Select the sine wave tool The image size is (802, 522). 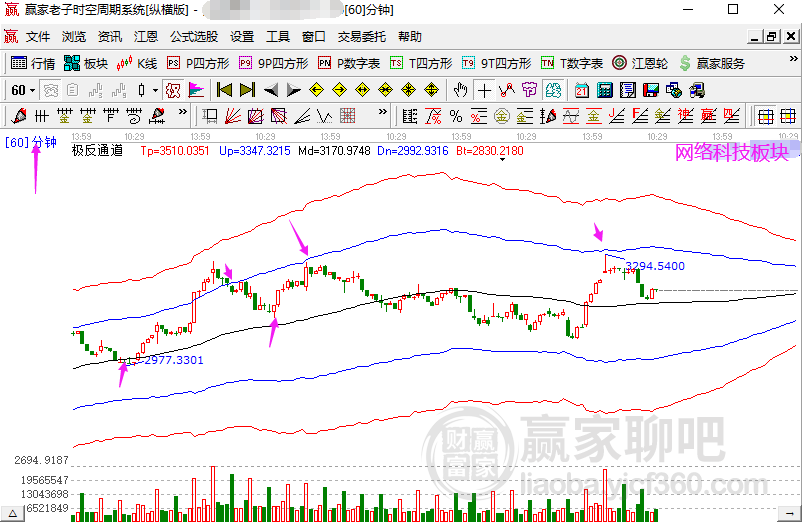click(x=571, y=116)
